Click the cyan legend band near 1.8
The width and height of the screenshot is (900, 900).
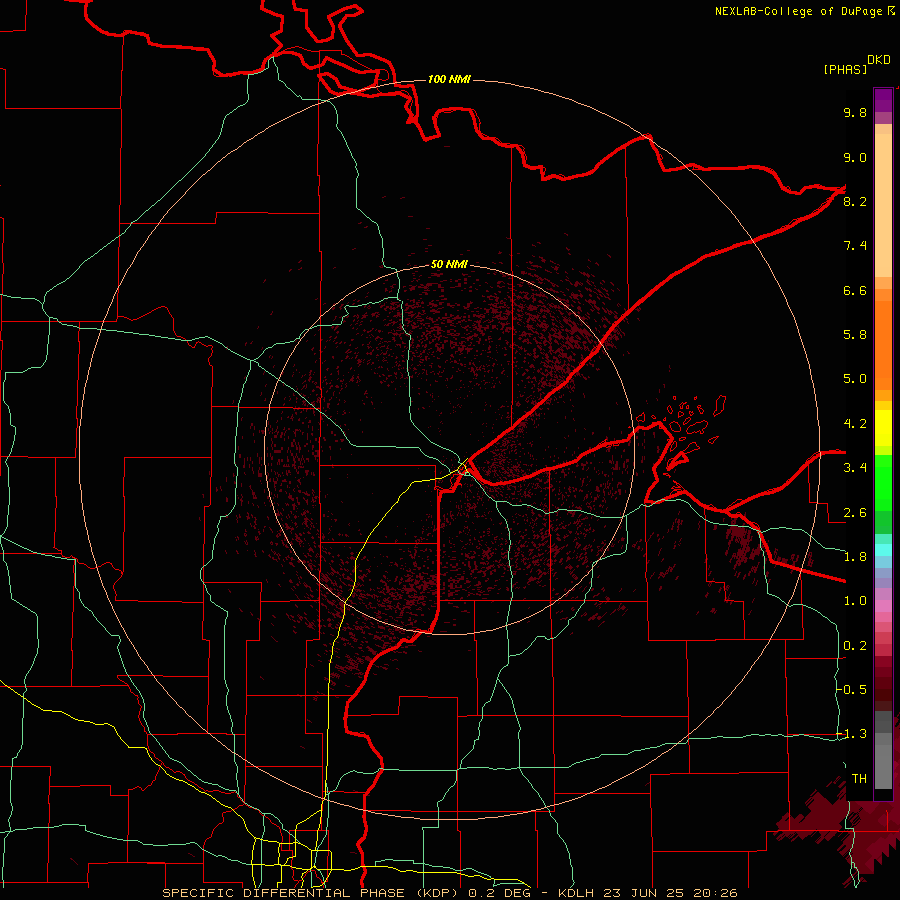point(883,550)
